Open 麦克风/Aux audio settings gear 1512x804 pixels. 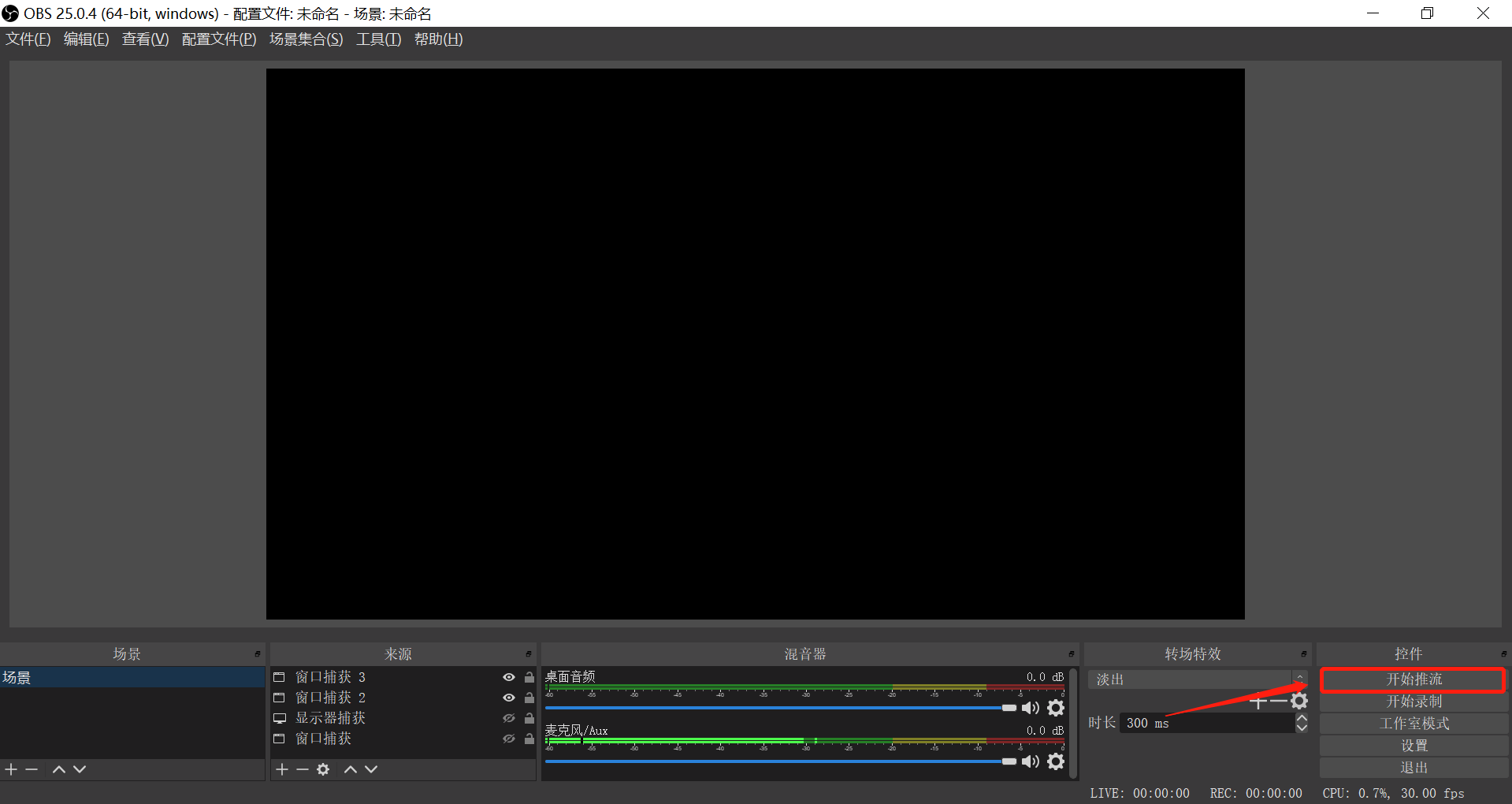click(1056, 761)
